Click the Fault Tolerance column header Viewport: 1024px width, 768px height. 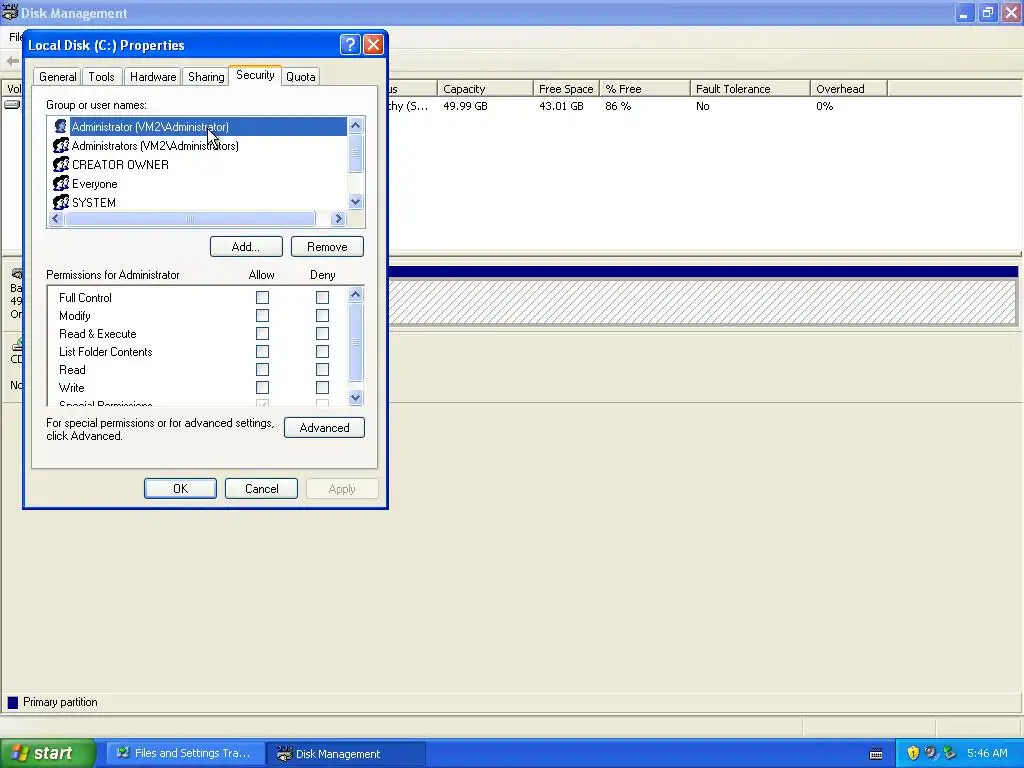pyautogui.click(x=750, y=89)
